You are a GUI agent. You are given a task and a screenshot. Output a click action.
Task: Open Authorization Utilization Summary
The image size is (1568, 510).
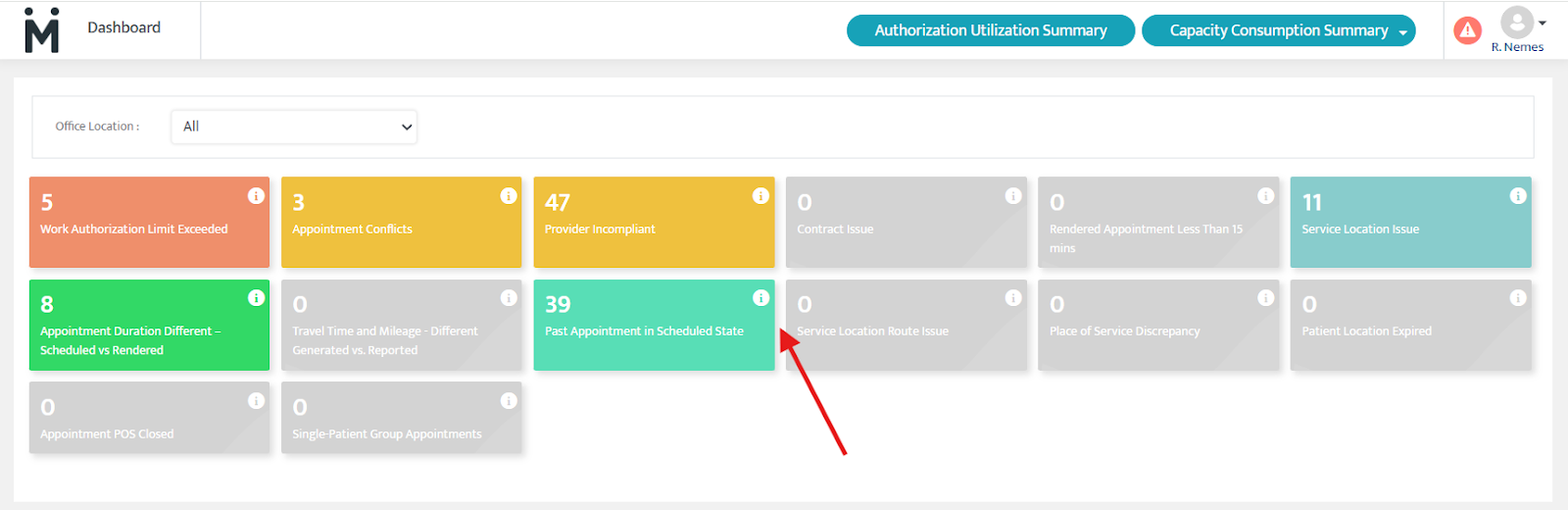(x=990, y=30)
